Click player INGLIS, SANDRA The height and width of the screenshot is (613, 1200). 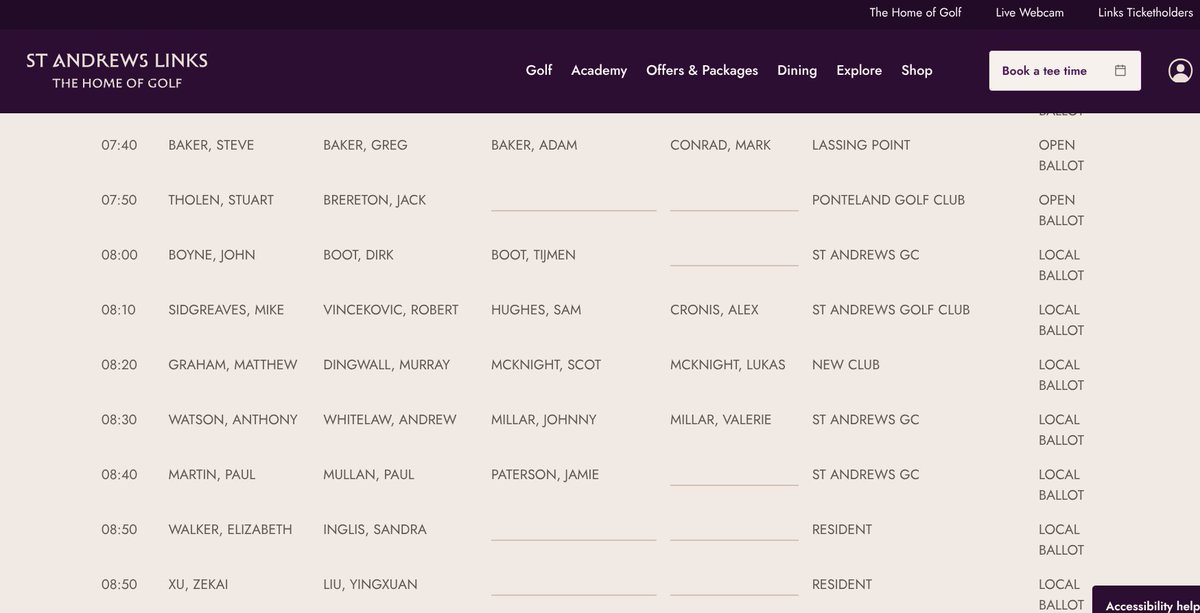tap(375, 530)
